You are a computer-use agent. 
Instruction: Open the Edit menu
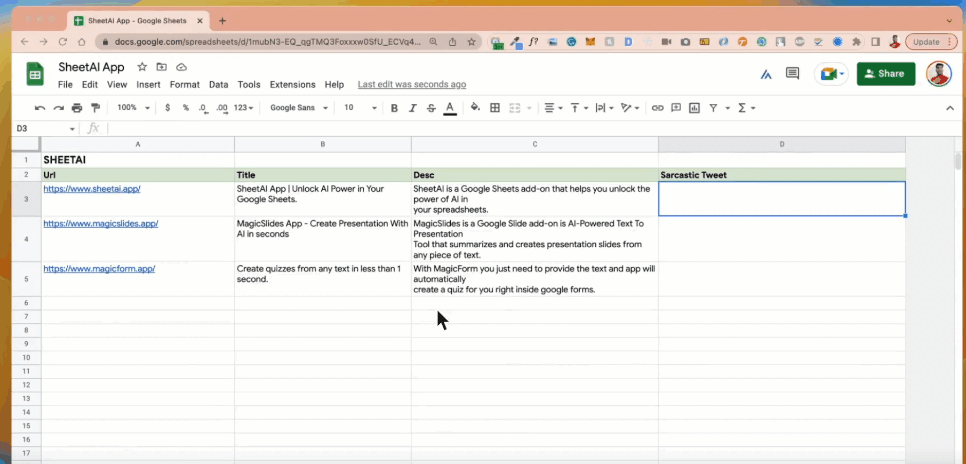90,84
